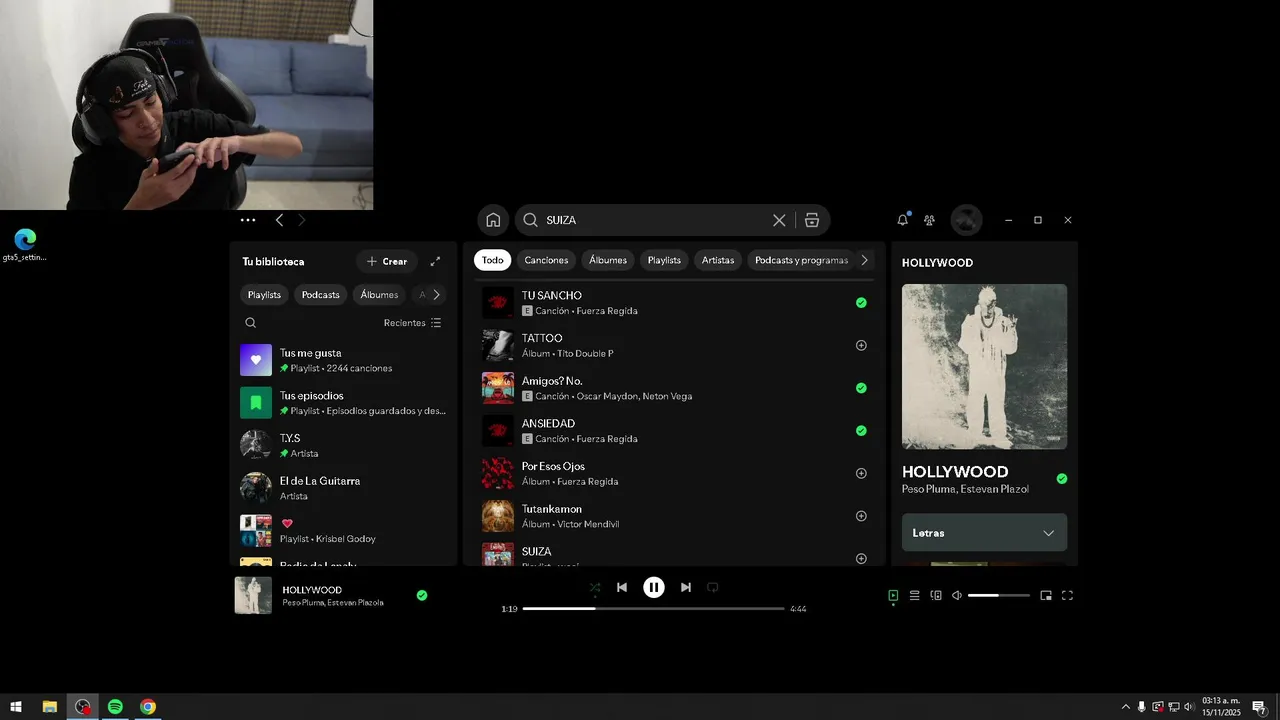Viewport: 1280px width, 720px height.
Task: Open the miniplayer
Action: pos(1046,595)
